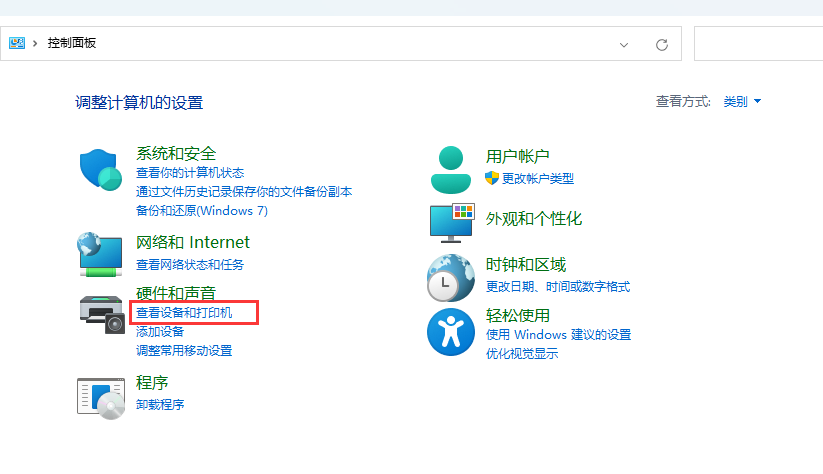Viewport: 823px width, 474px height.
Task: Click 卸载程序 link
Action: (x=160, y=405)
